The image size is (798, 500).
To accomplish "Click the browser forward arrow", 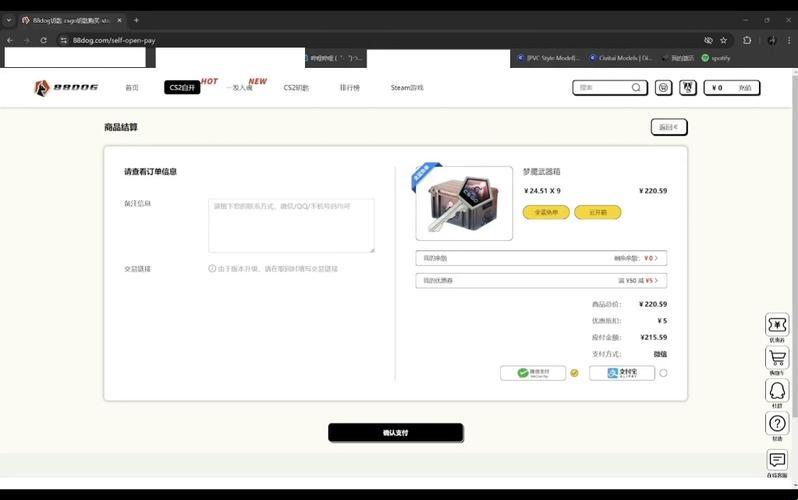I will click(26, 40).
